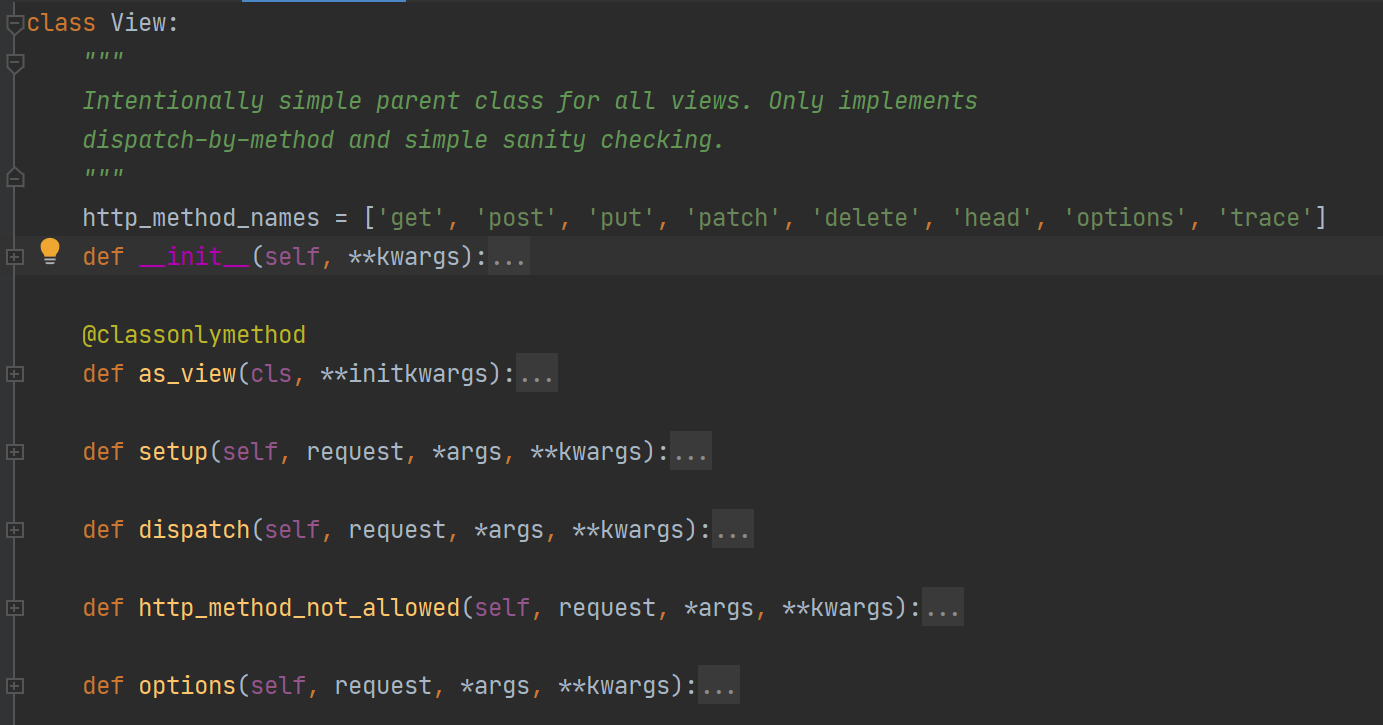The image size is (1383, 725).
Task: Click folded ellipsis after as_view signature
Action: click(536, 374)
